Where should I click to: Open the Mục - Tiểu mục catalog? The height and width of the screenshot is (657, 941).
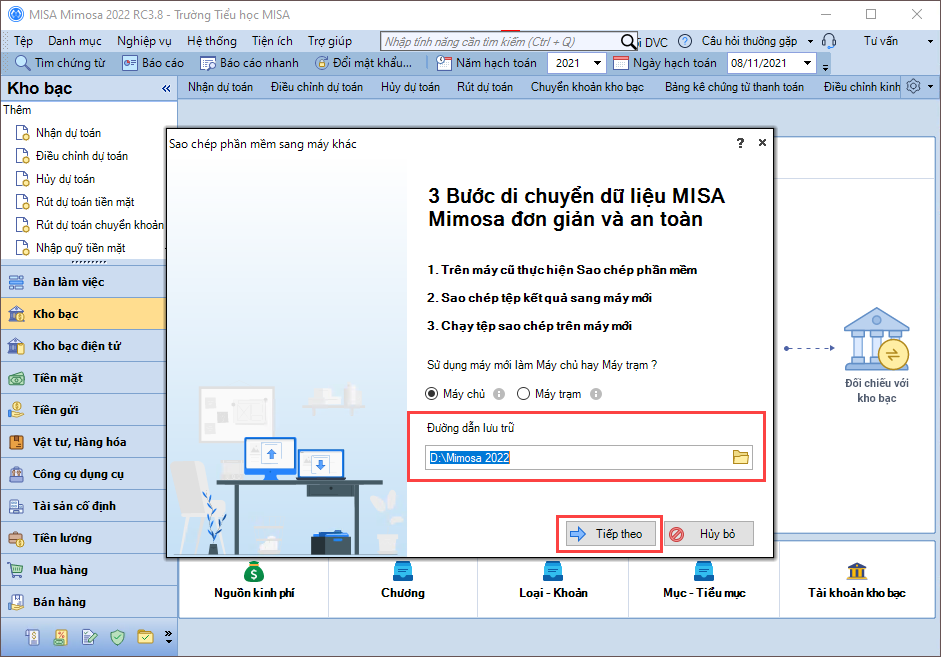(x=704, y=580)
